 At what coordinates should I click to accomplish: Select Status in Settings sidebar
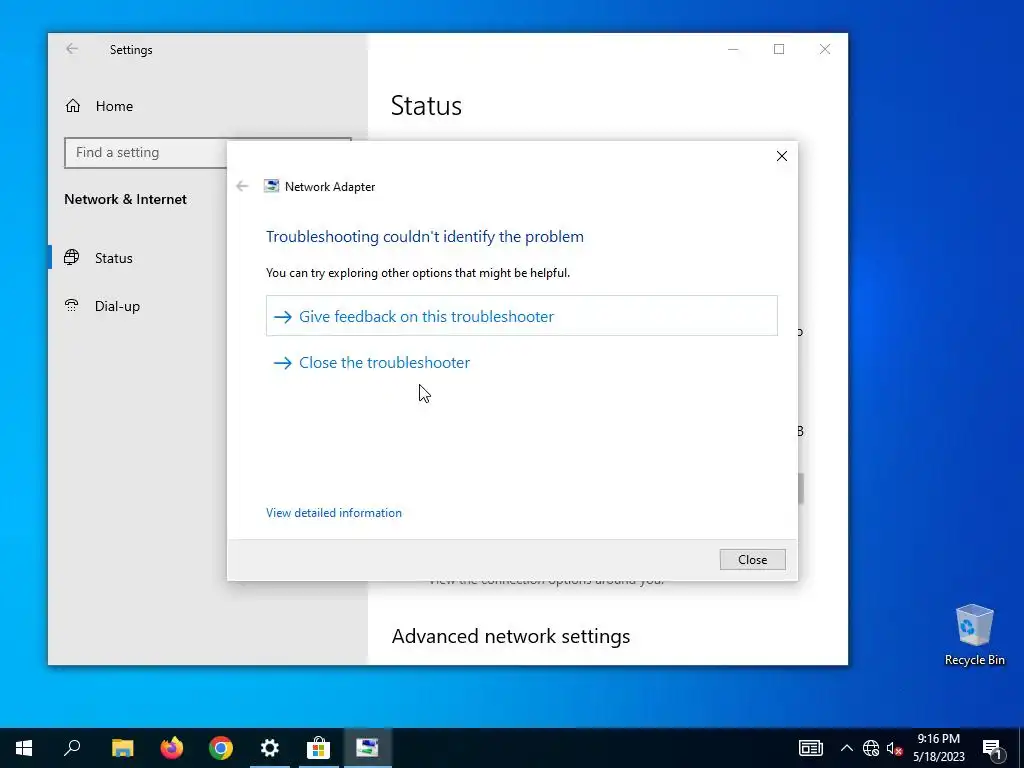(114, 258)
